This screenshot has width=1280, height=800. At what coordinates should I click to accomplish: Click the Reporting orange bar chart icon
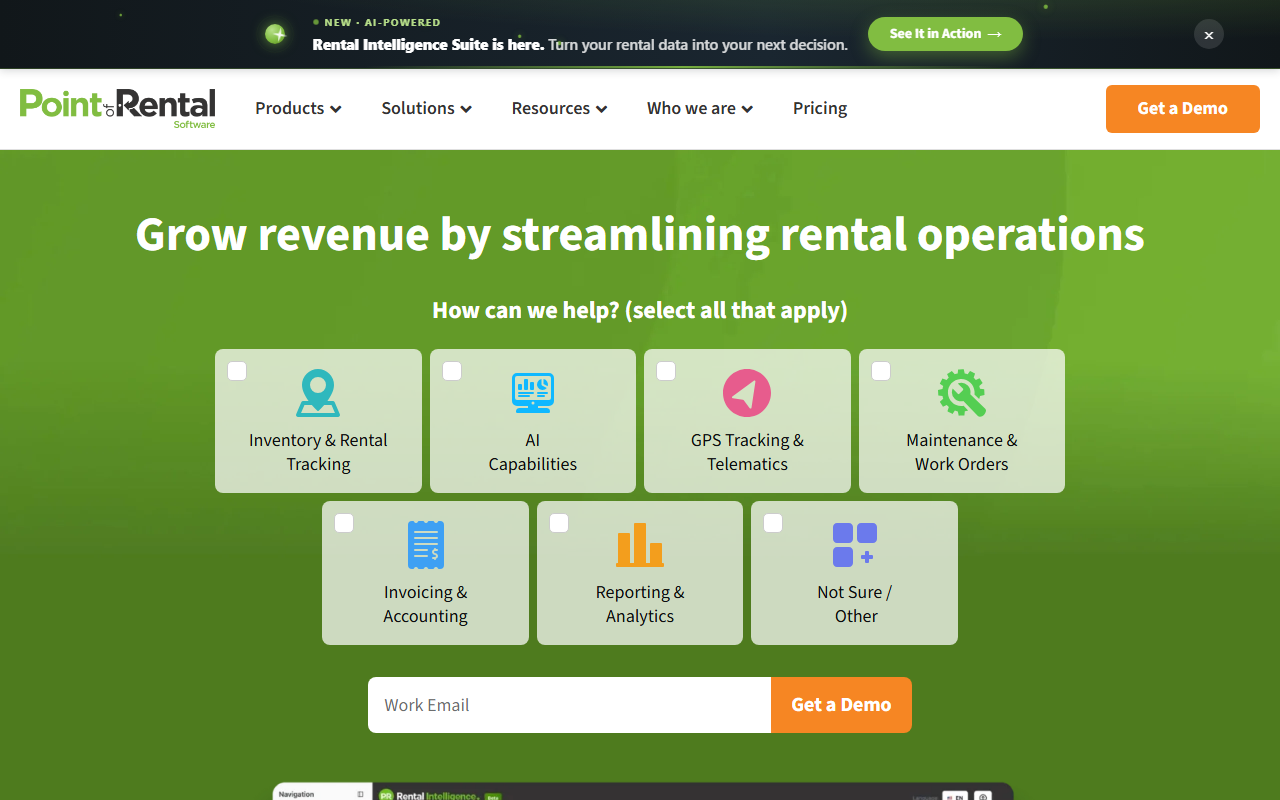tap(640, 545)
